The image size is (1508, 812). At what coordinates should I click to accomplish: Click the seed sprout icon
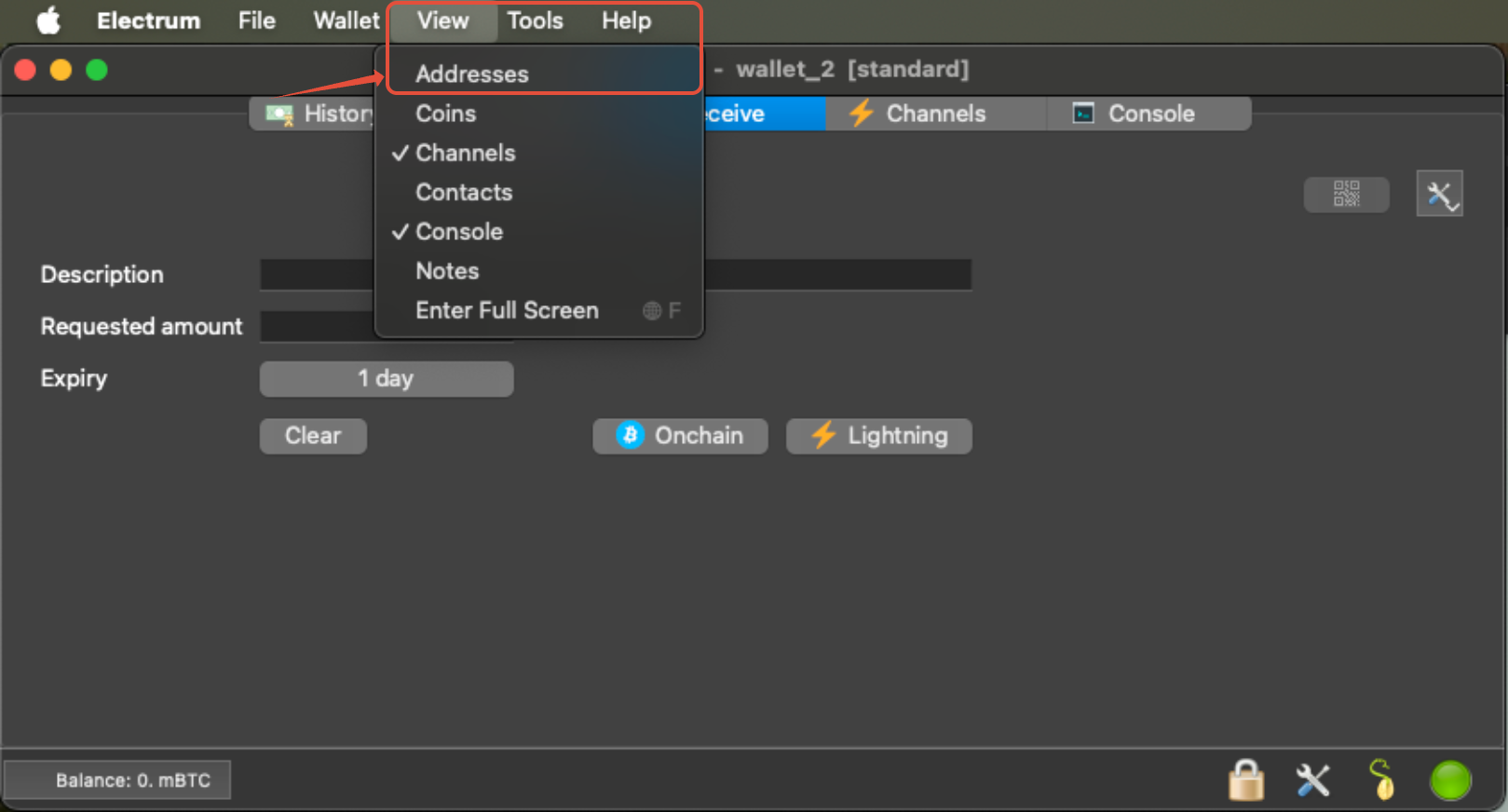1382,780
